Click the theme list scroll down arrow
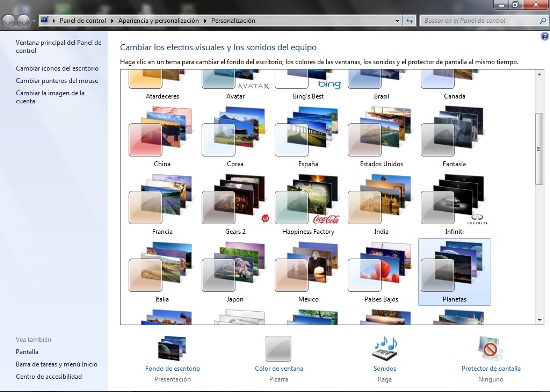The width and height of the screenshot is (550, 392). pos(539,320)
